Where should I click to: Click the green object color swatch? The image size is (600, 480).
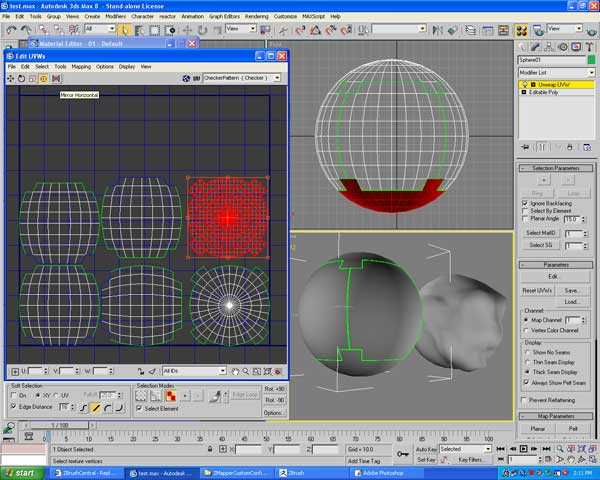(592, 60)
